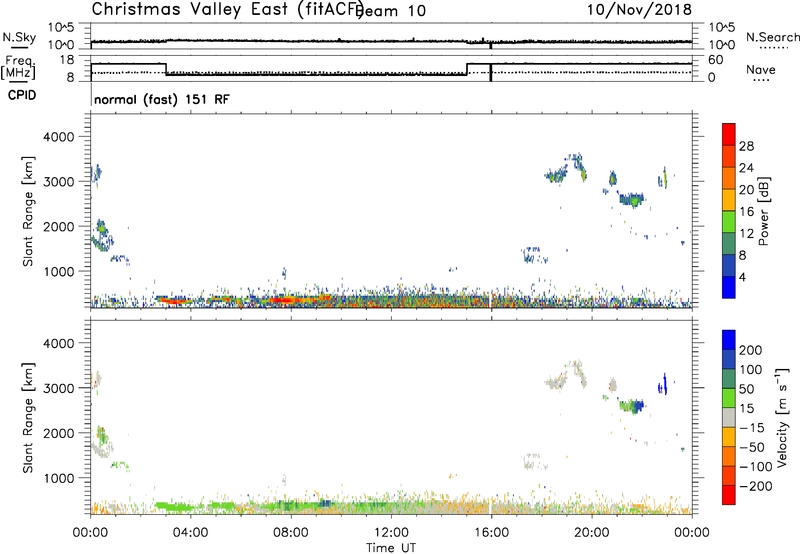Click the '-100' value on velocity colorbar

pyautogui.click(x=757, y=466)
